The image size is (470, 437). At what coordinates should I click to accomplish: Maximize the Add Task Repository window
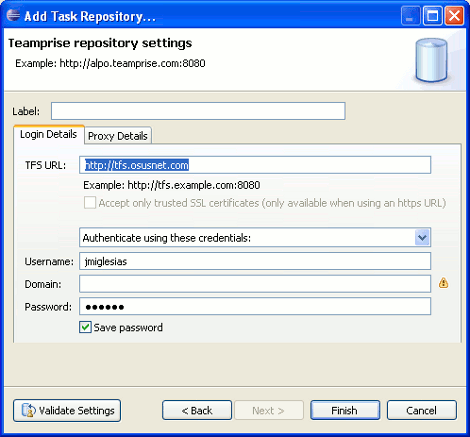[x=432, y=16]
